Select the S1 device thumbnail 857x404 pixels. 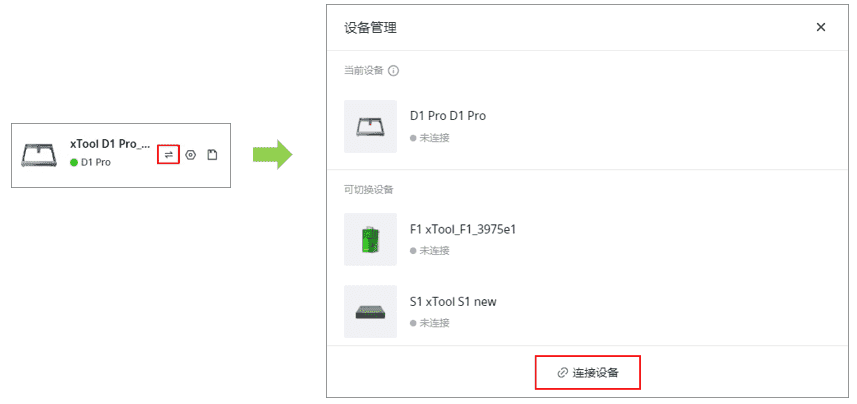(x=371, y=312)
